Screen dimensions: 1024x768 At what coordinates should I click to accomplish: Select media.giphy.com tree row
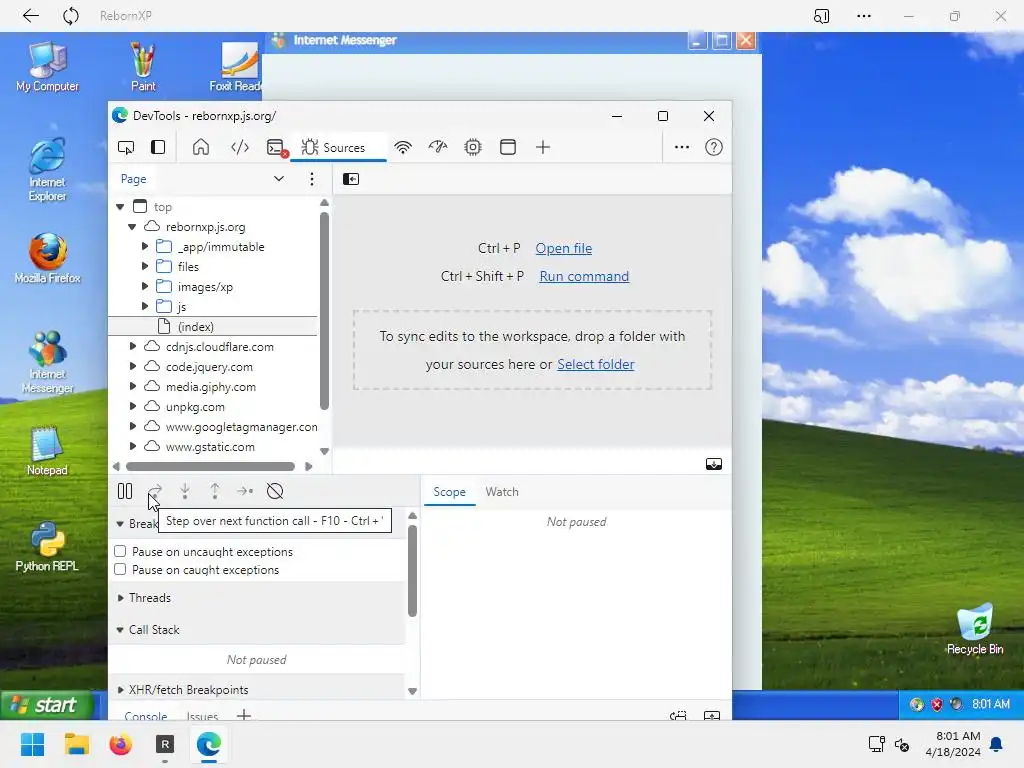click(x=213, y=387)
